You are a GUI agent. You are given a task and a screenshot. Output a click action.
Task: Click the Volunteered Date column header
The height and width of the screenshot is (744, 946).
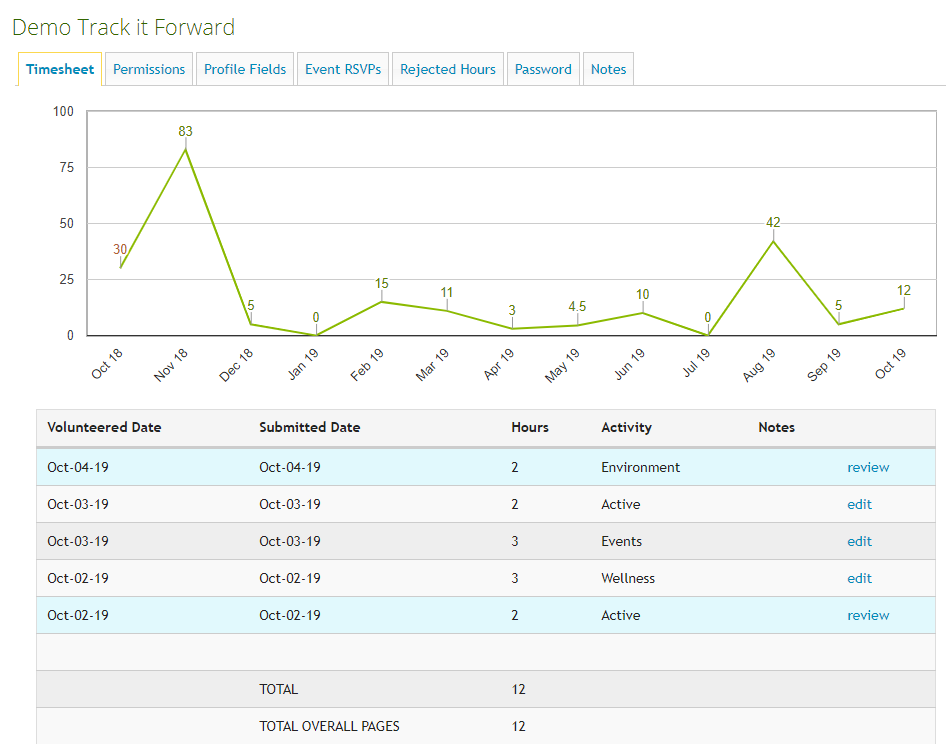tap(104, 427)
